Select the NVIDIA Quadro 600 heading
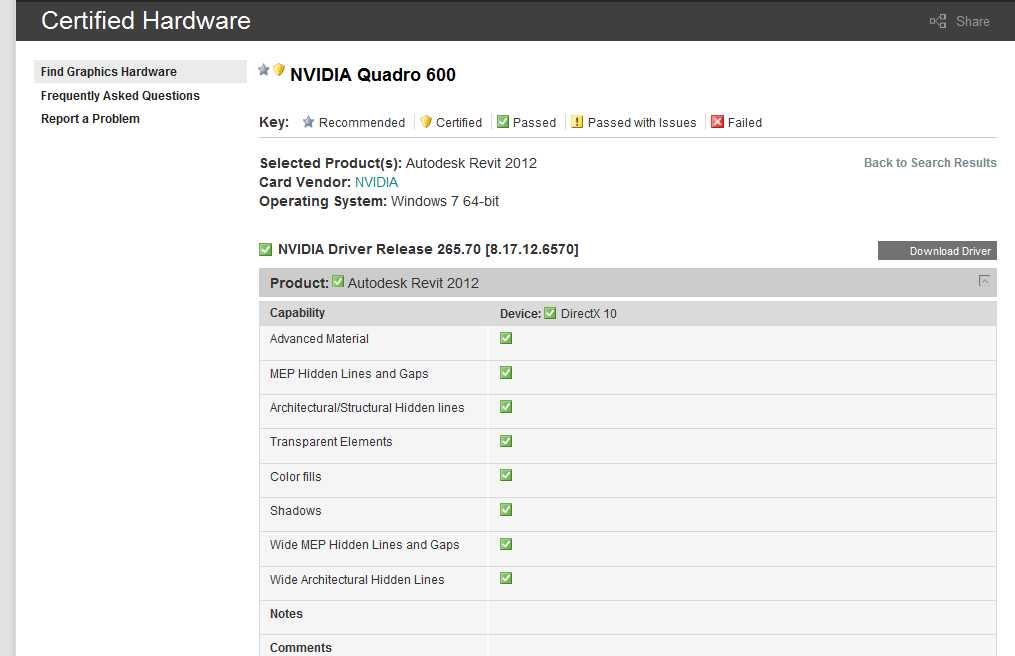1015x656 pixels. 373,74
